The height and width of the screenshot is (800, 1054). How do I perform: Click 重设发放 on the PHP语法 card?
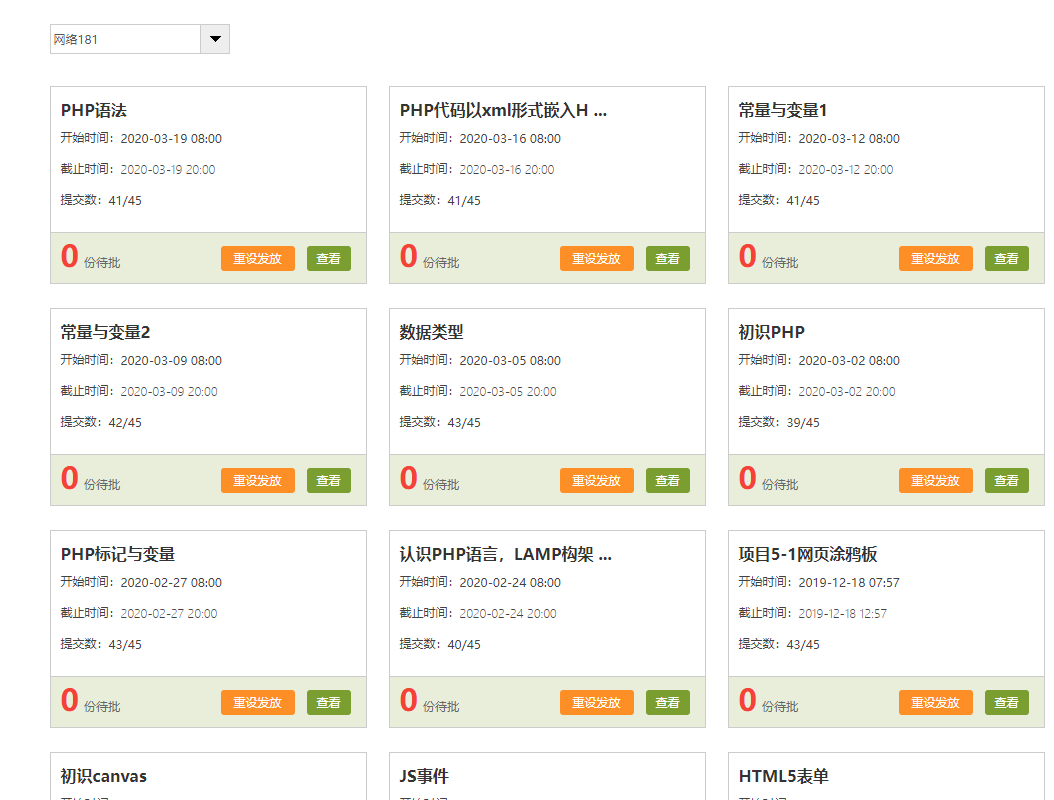257,258
